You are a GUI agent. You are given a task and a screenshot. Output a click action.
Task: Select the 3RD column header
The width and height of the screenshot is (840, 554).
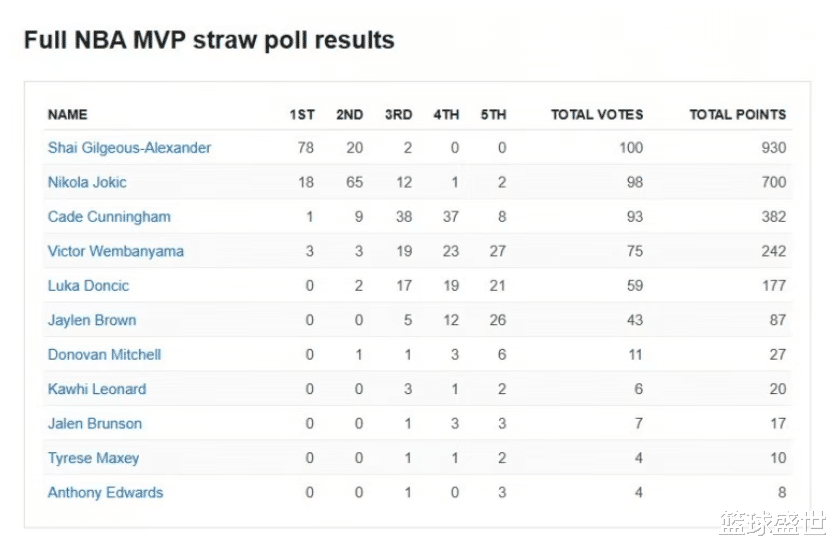tap(398, 115)
